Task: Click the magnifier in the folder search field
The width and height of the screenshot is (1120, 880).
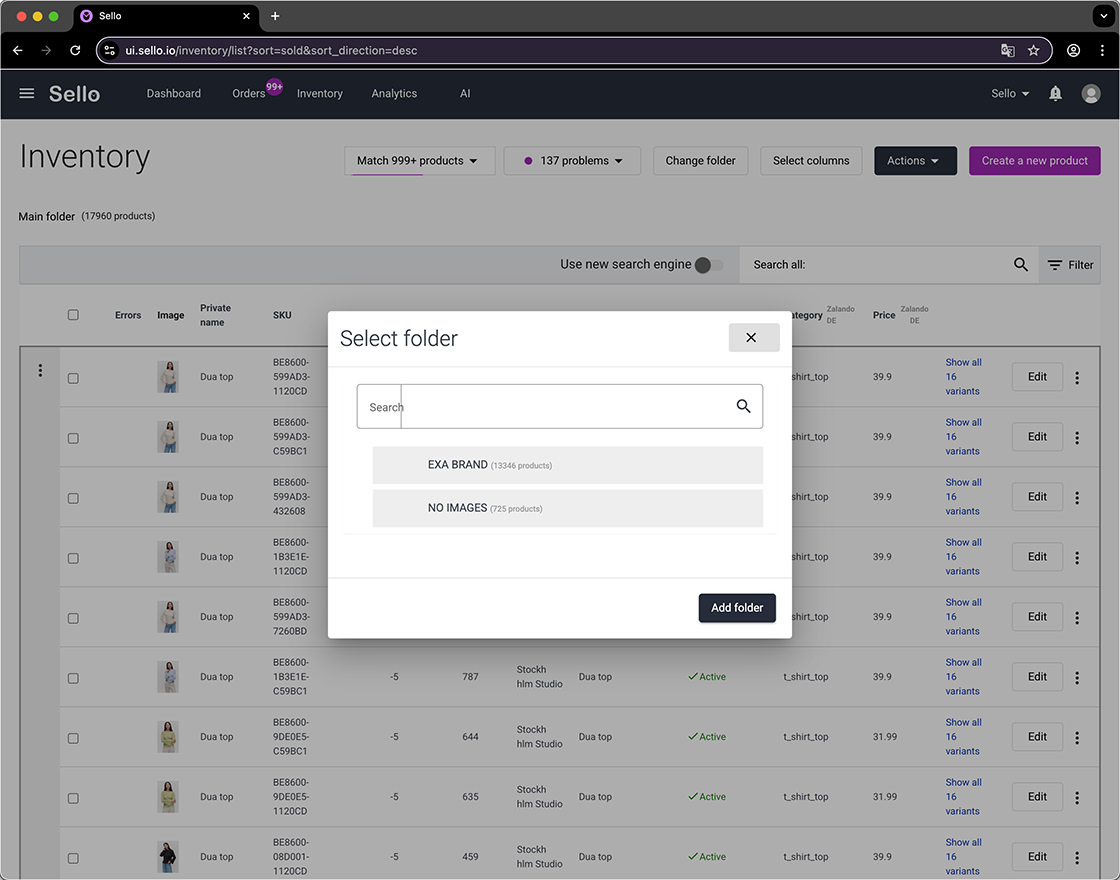Action: (x=743, y=406)
